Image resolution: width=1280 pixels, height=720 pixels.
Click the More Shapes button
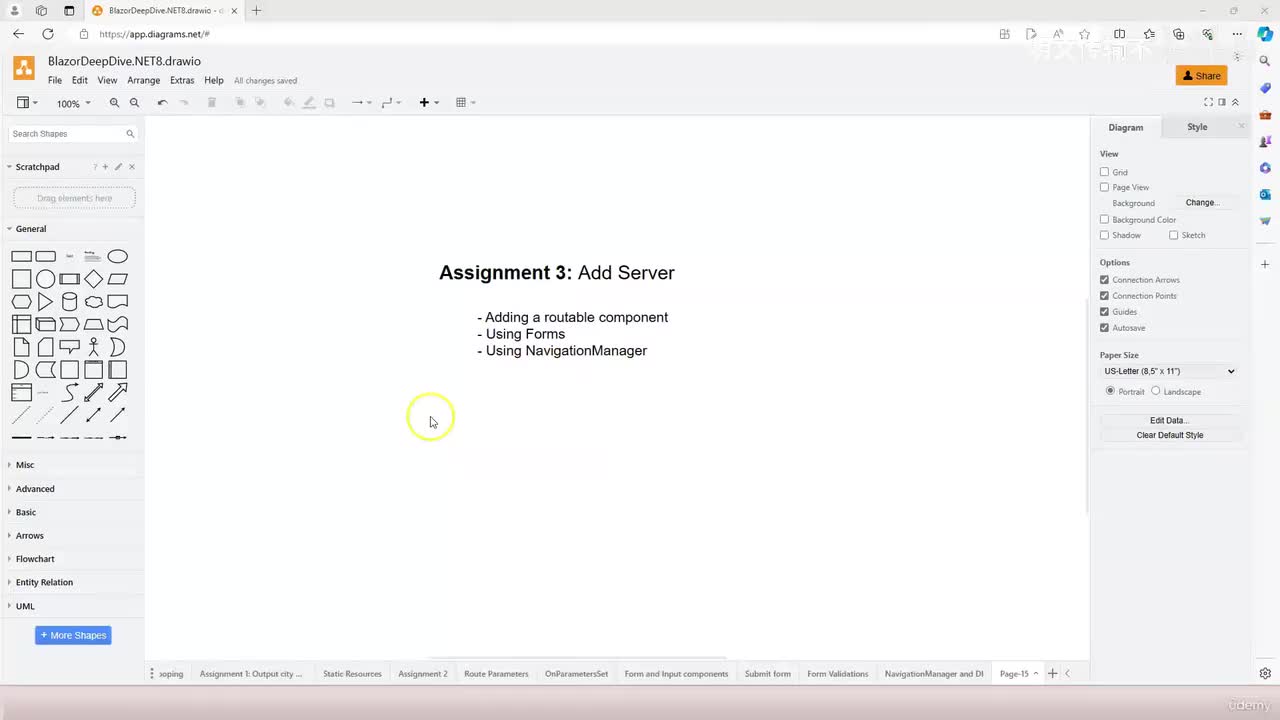pyautogui.click(x=73, y=635)
